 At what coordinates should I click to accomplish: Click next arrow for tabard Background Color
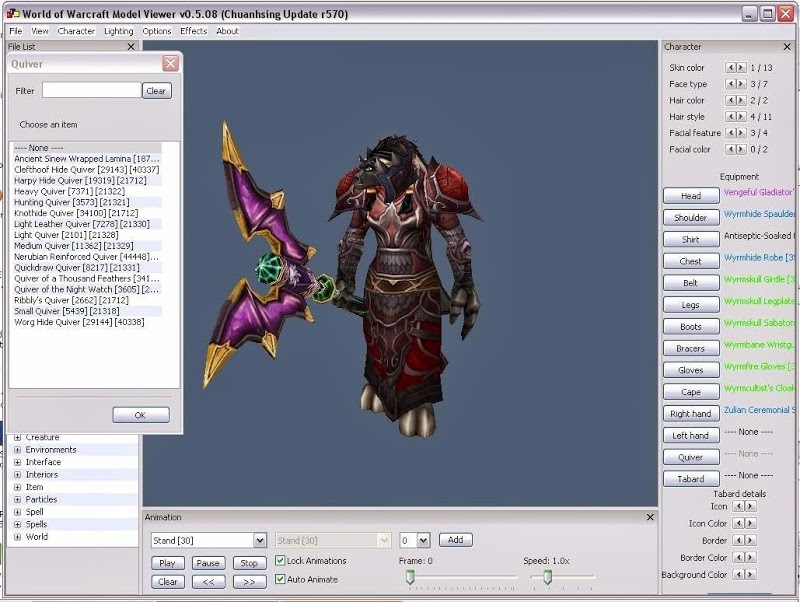(x=750, y=574)
